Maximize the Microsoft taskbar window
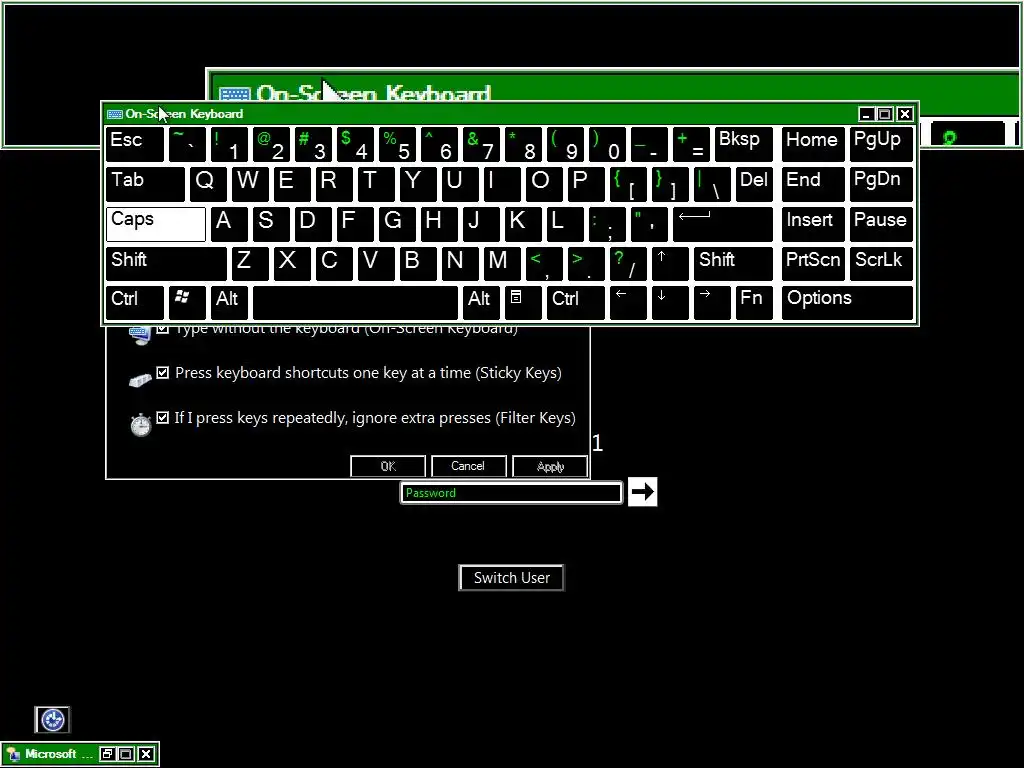 (x=127, y=754)
